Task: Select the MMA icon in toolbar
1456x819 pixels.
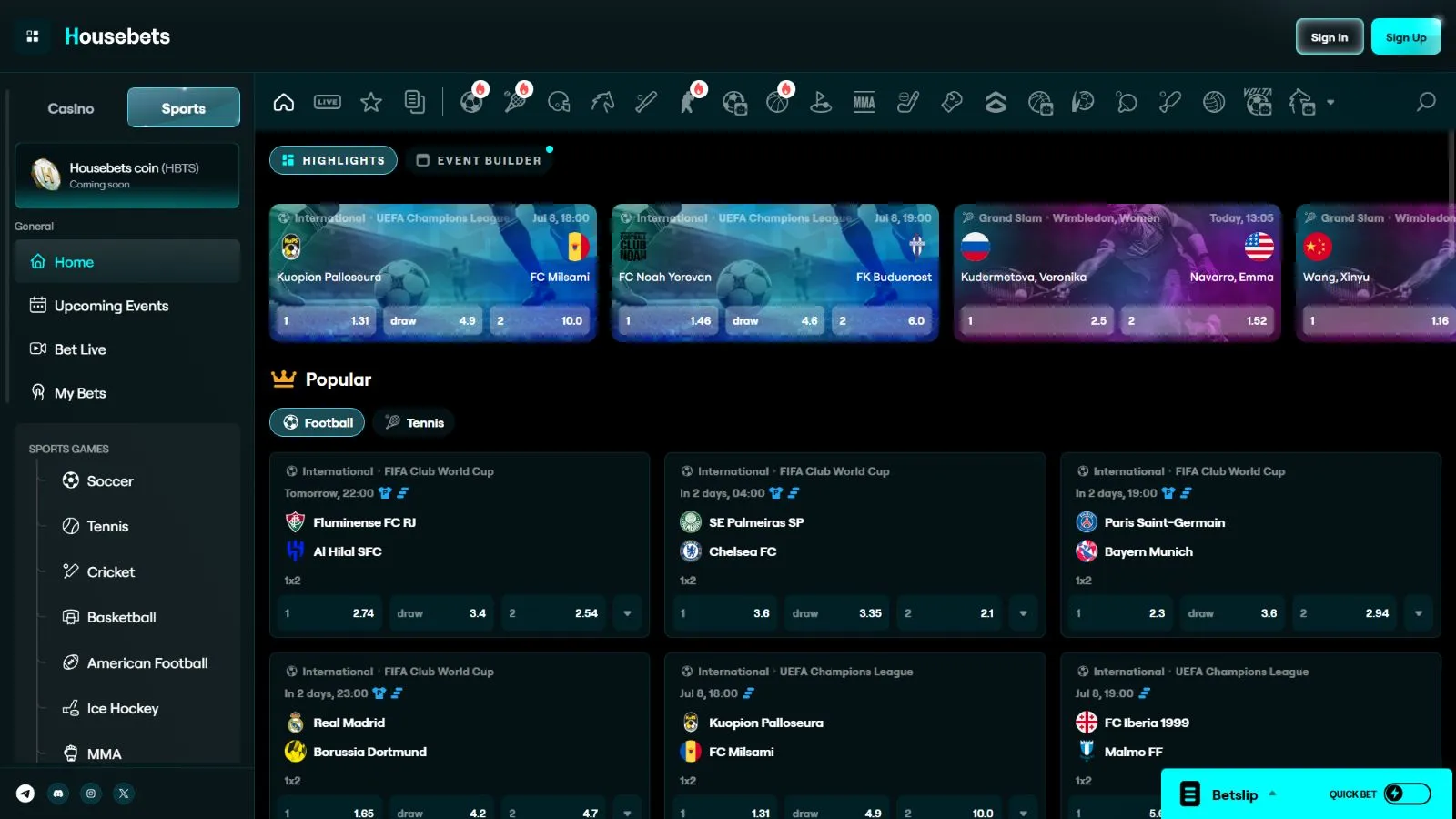Action: [864, 102]
